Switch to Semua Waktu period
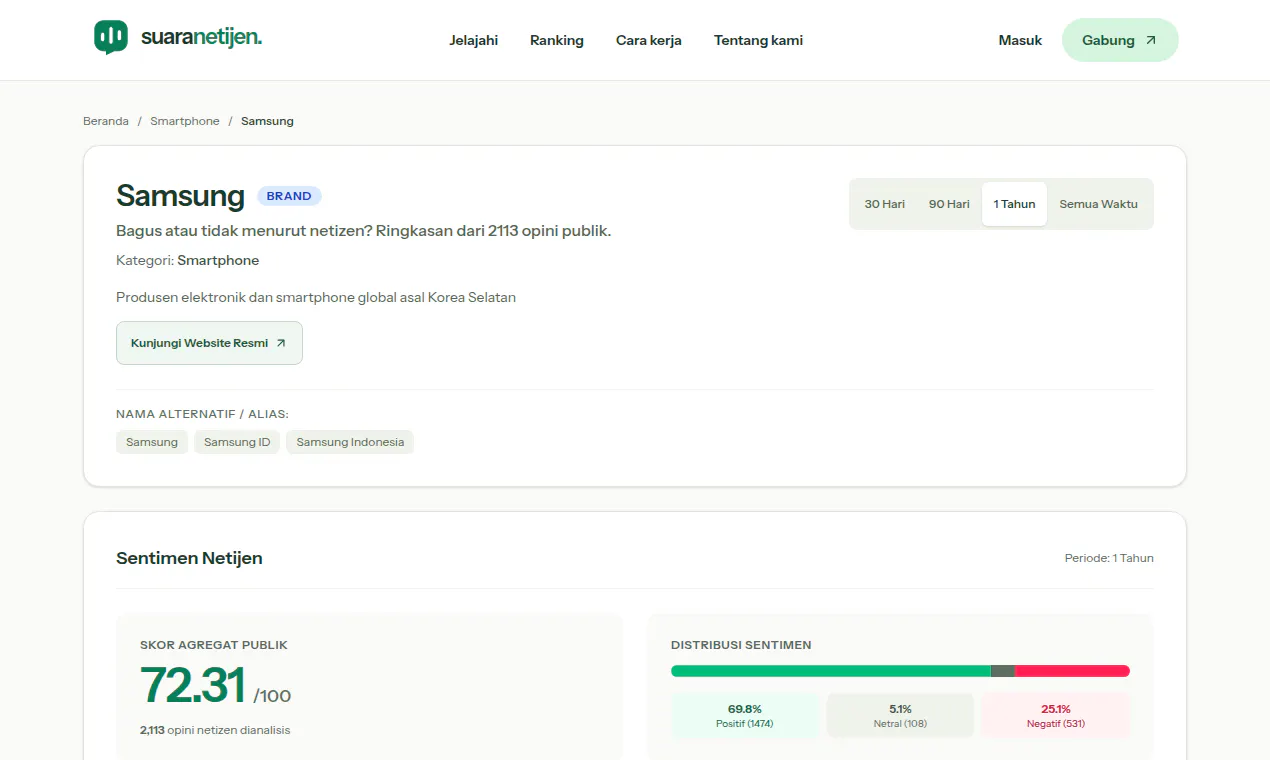The height and width of the screenshot is (760, 1270). [1099, 204]
